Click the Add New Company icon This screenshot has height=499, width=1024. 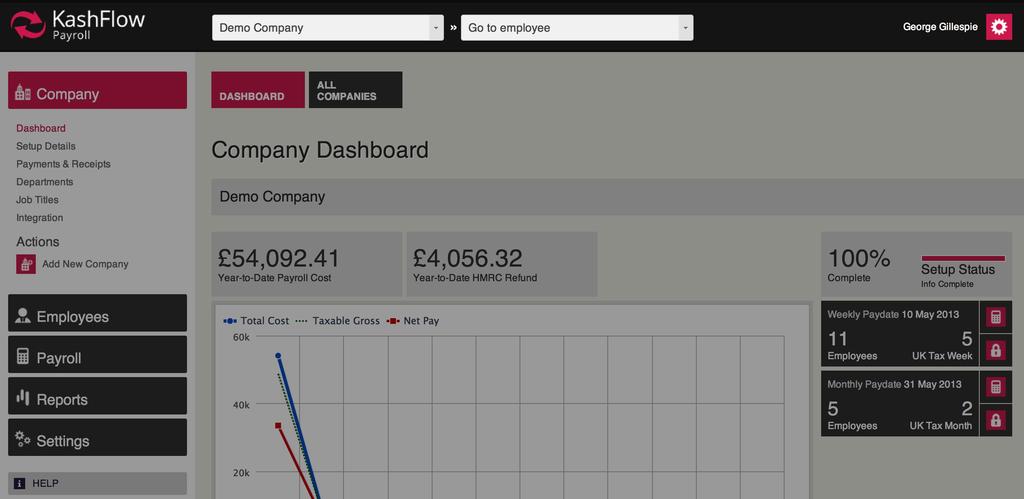(x=26, y=264)
